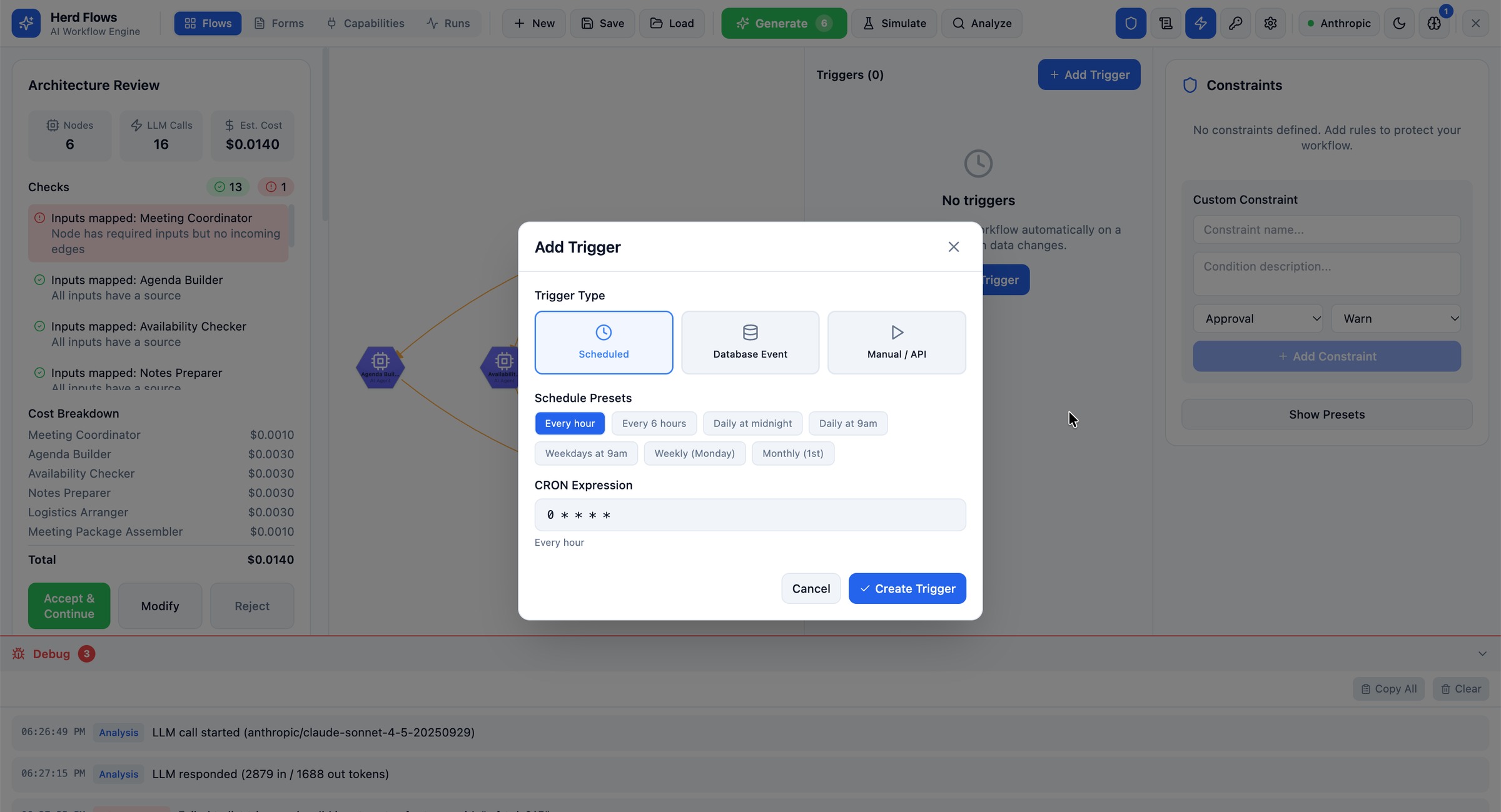This screenshot has width=1501, height=812.
Task: Choose the Daily at 9am preset
Action: pos(848,423)
